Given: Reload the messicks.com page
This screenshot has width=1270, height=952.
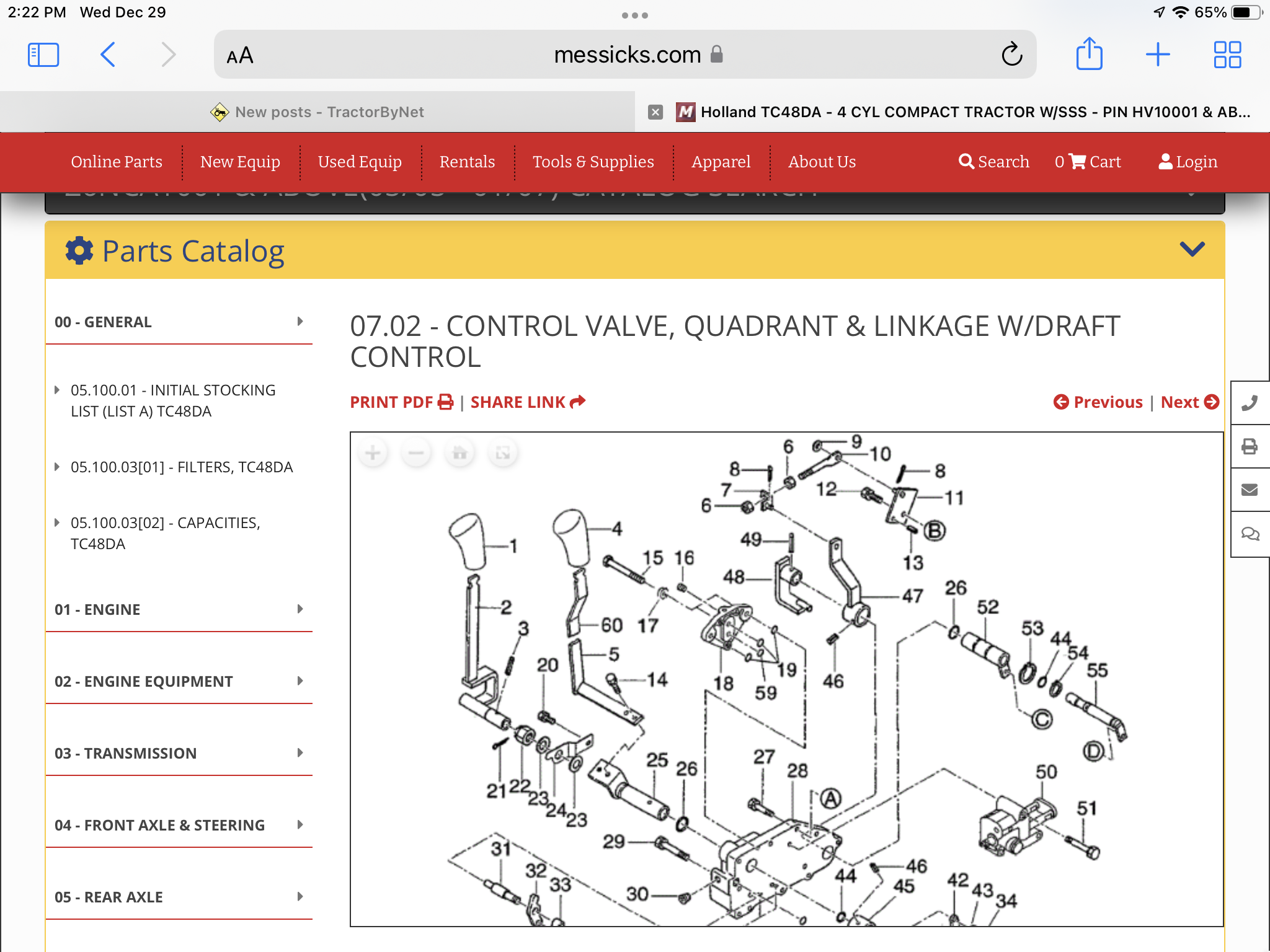Looking at the screenshot, I should (x=1011, y=55).
